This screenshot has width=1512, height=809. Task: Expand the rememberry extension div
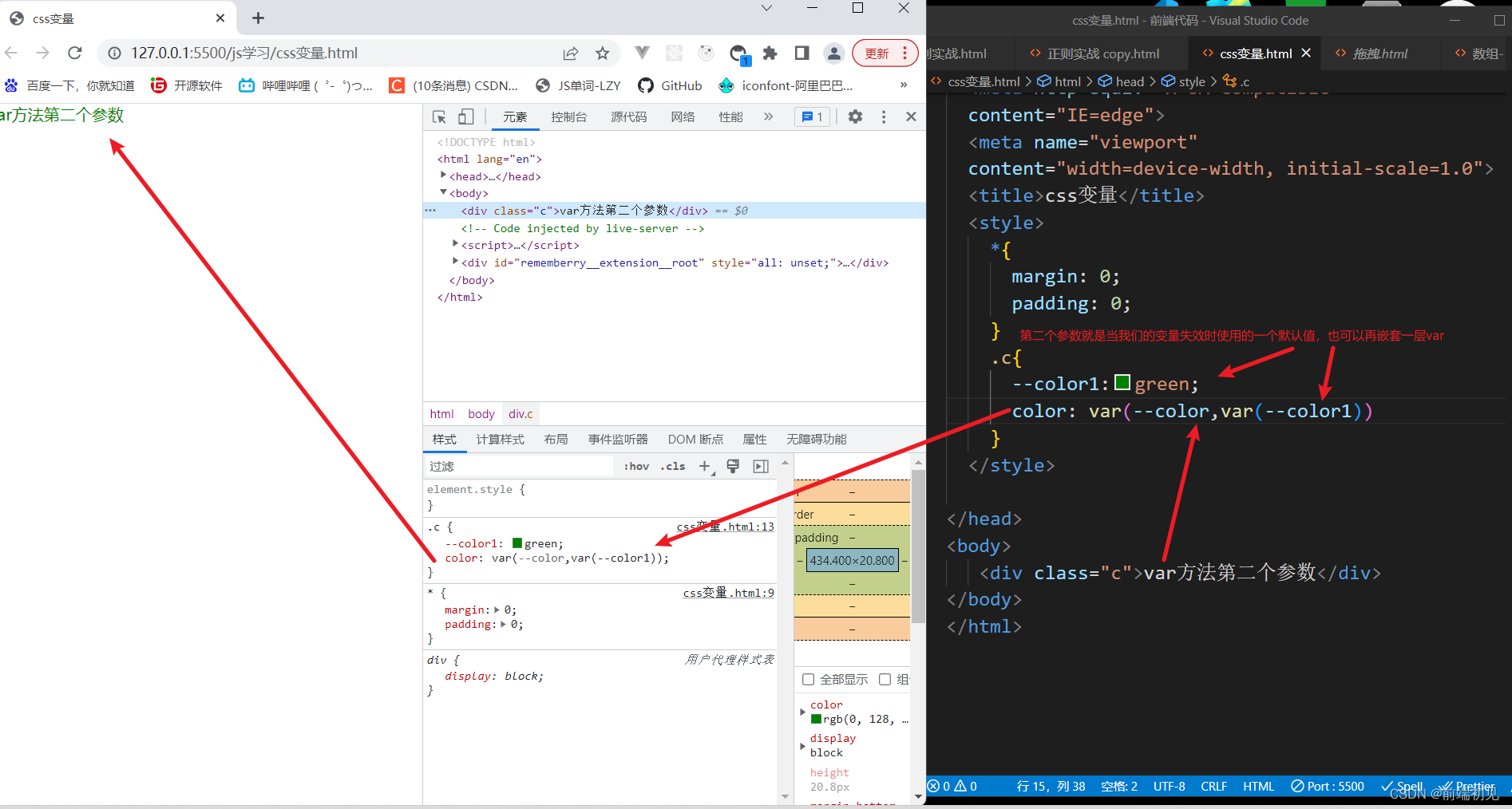pyautogui.click(x=455, y=261)
